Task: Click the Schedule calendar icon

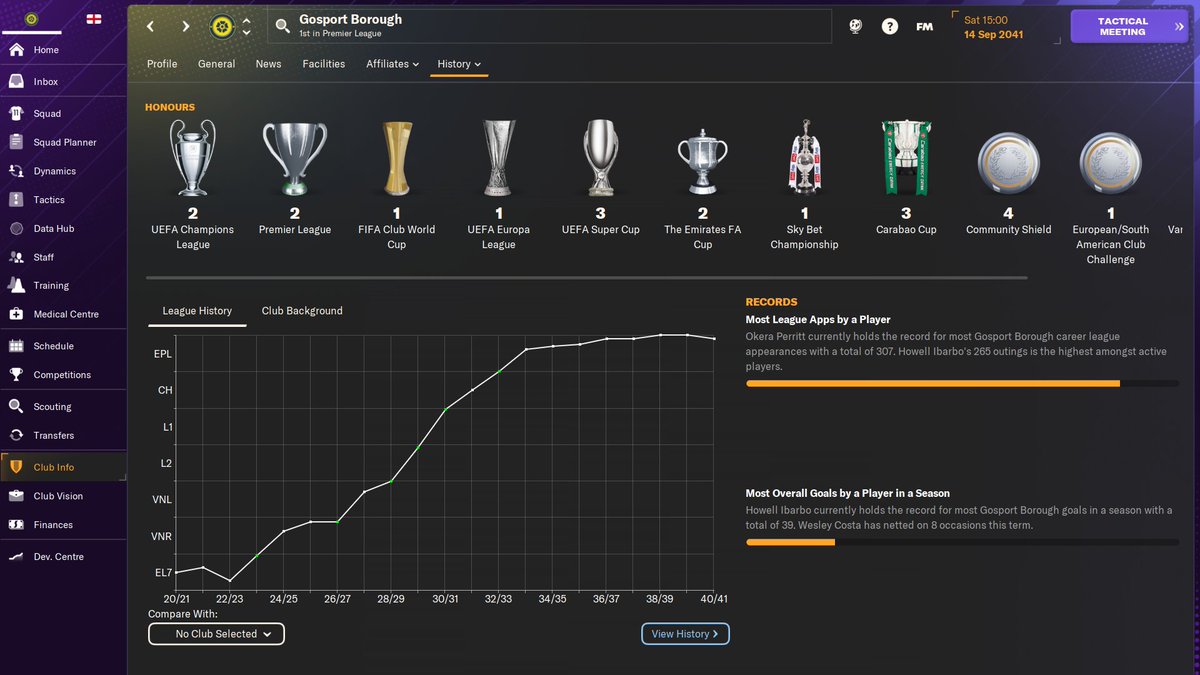Action: click(16, 346)
